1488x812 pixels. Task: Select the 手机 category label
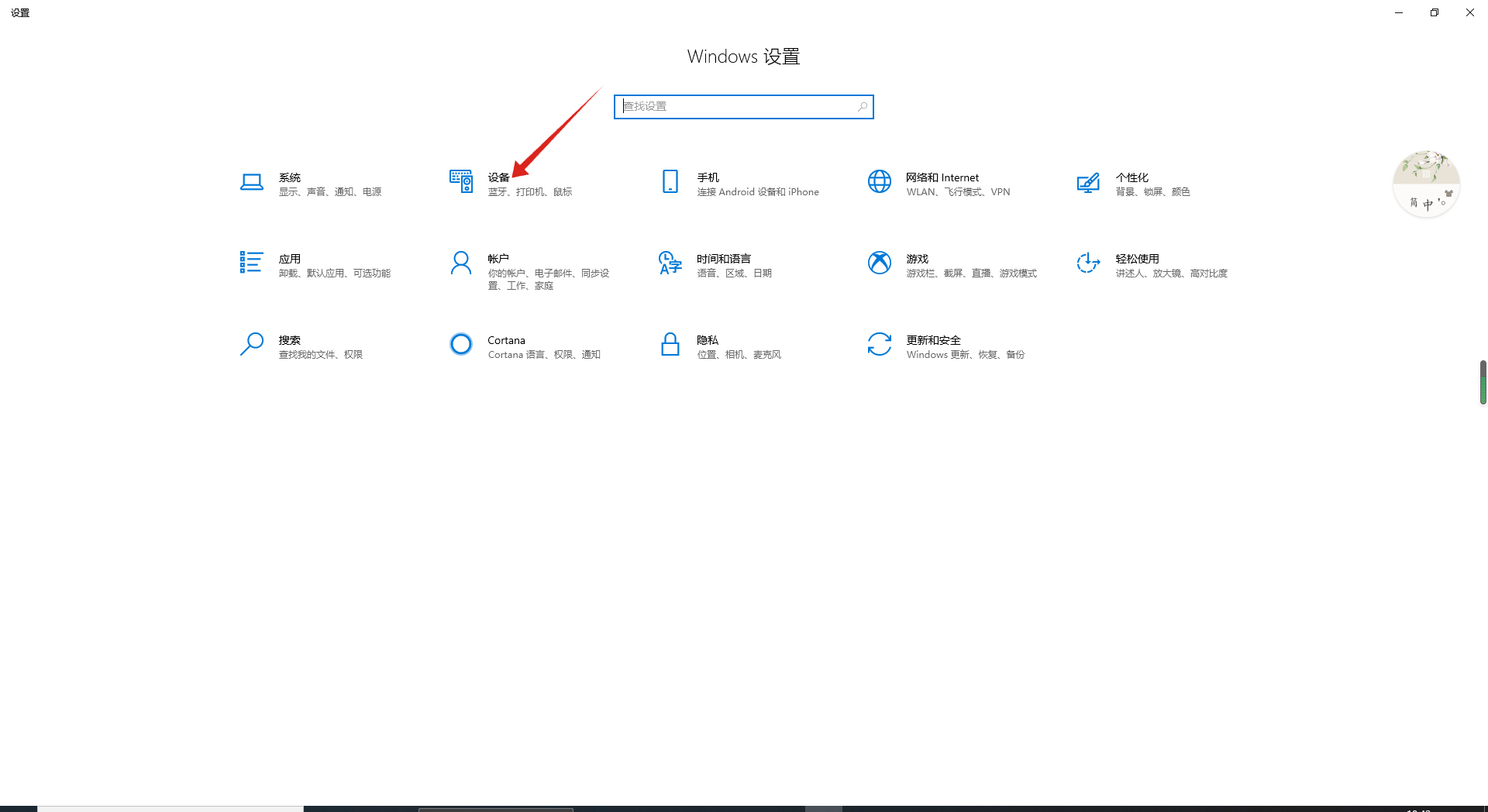708,177
